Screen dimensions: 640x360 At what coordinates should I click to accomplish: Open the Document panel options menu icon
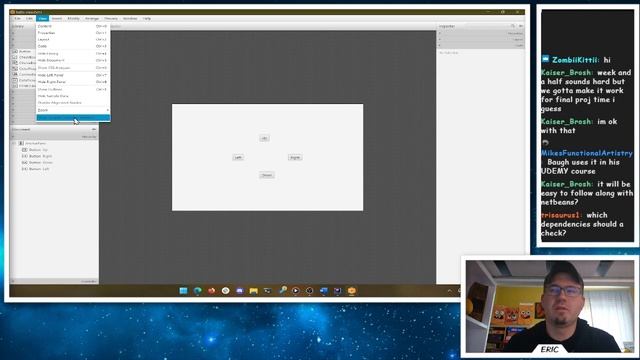[x=94, y=129]
